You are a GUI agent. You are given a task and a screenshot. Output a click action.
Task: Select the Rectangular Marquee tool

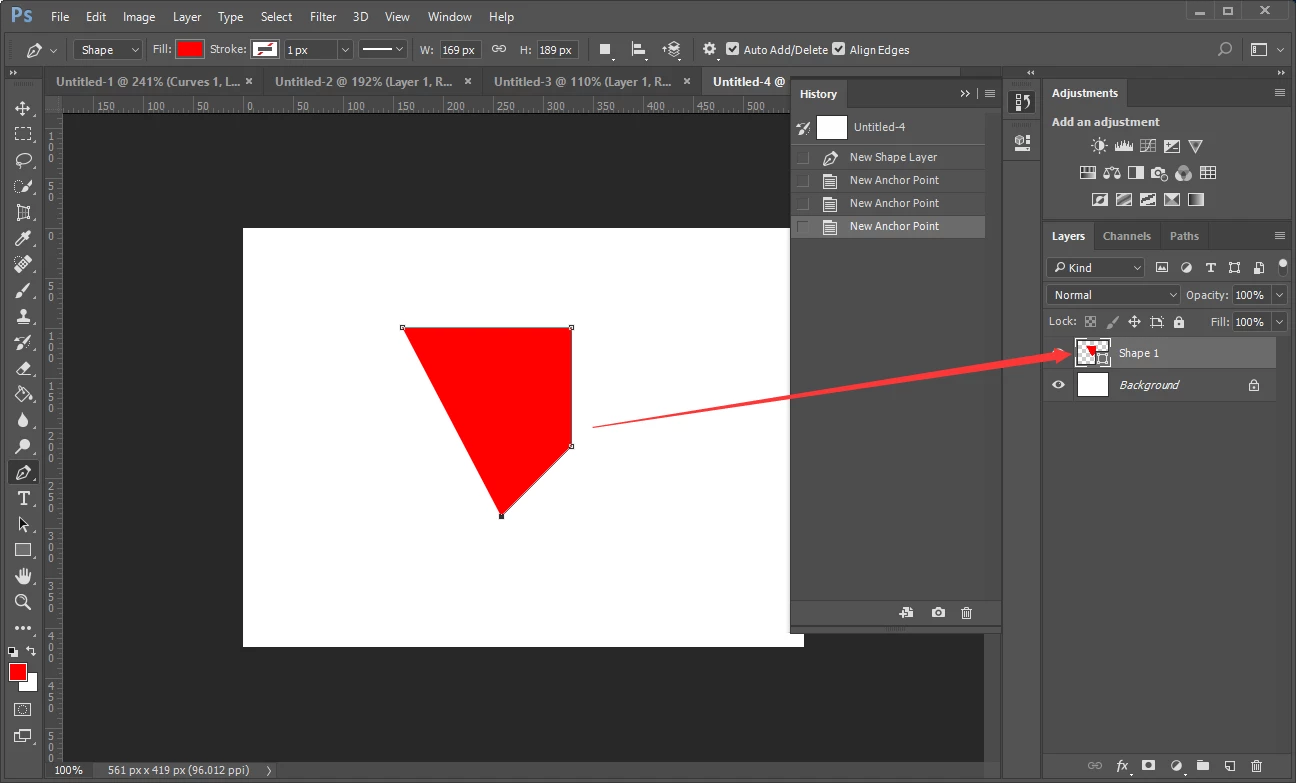(x=23, y=134)
